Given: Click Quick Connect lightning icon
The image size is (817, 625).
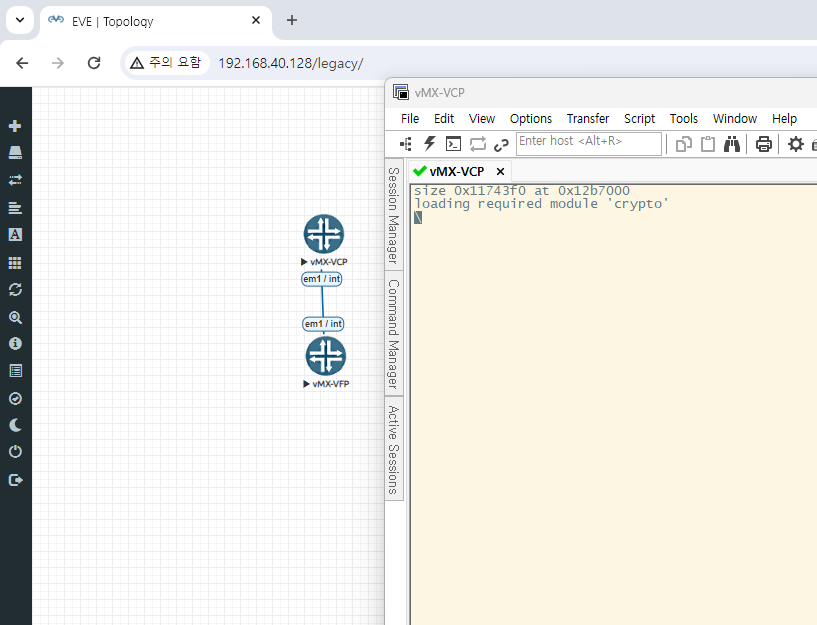Looking at the screenshot, I should pyautogui.click(x=429, y=144).
